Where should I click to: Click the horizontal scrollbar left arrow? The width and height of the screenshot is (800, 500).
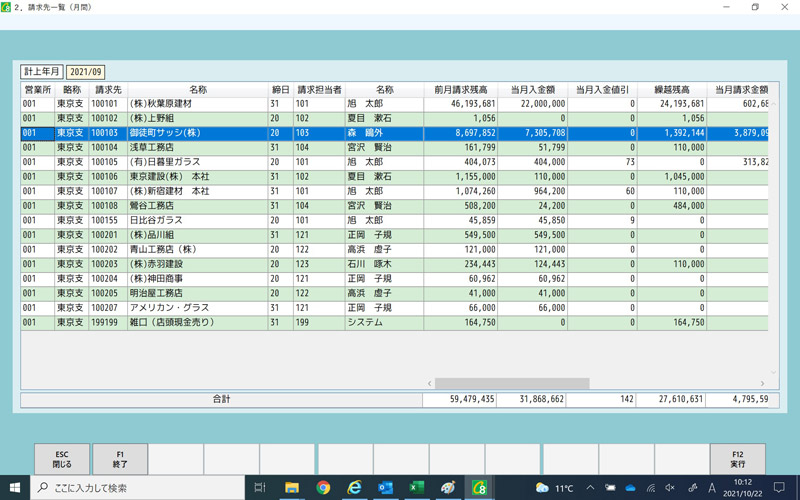(x=430, y=383)
